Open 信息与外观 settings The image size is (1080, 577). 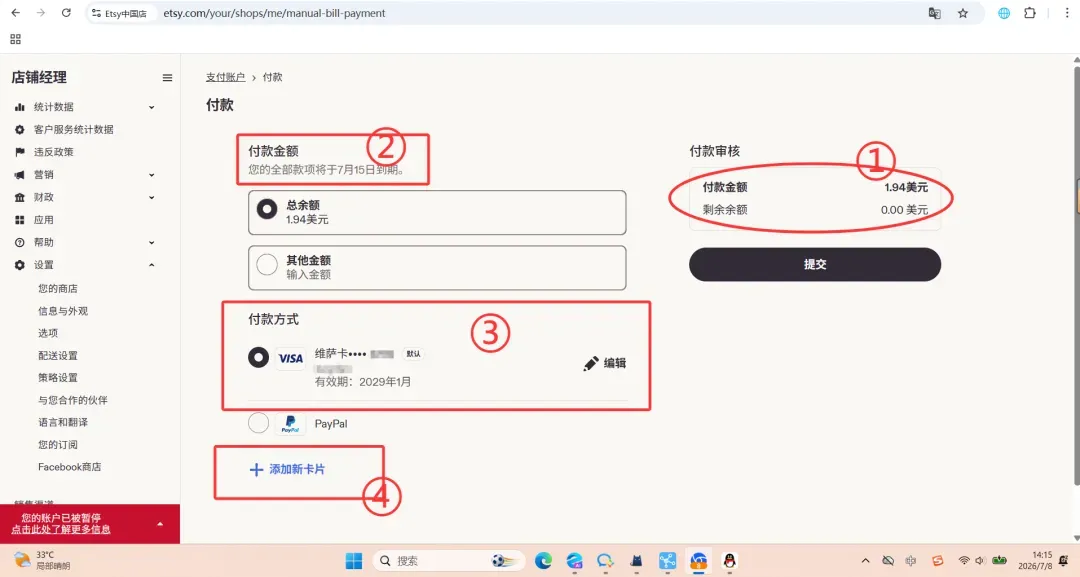pos(63,311)
